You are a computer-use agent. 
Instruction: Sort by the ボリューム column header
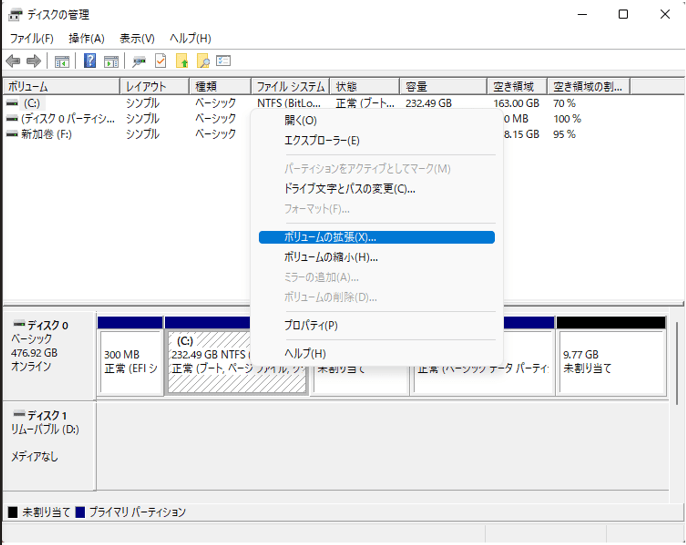[62, 87]
